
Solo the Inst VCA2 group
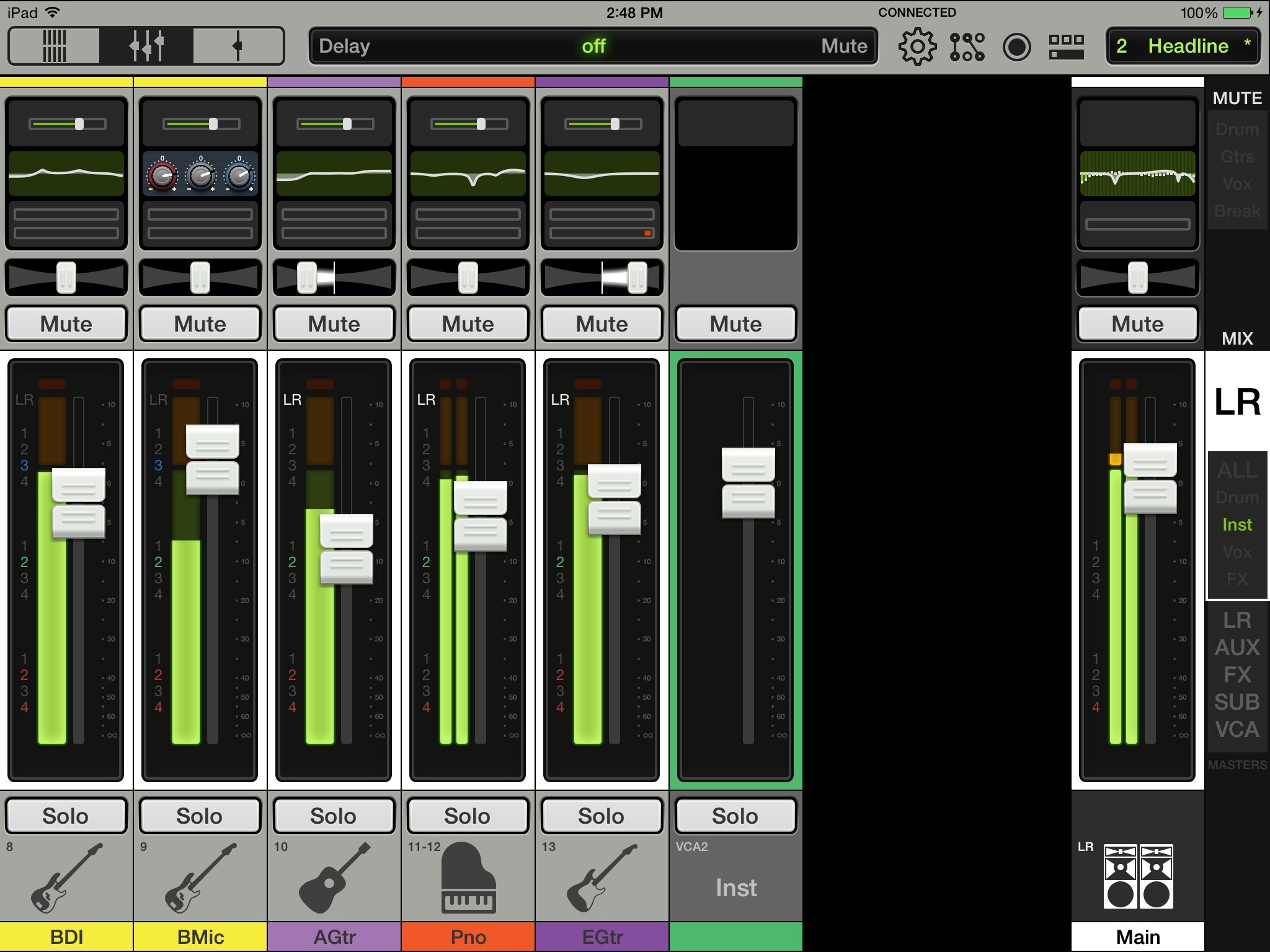click(x=735, y=816)
